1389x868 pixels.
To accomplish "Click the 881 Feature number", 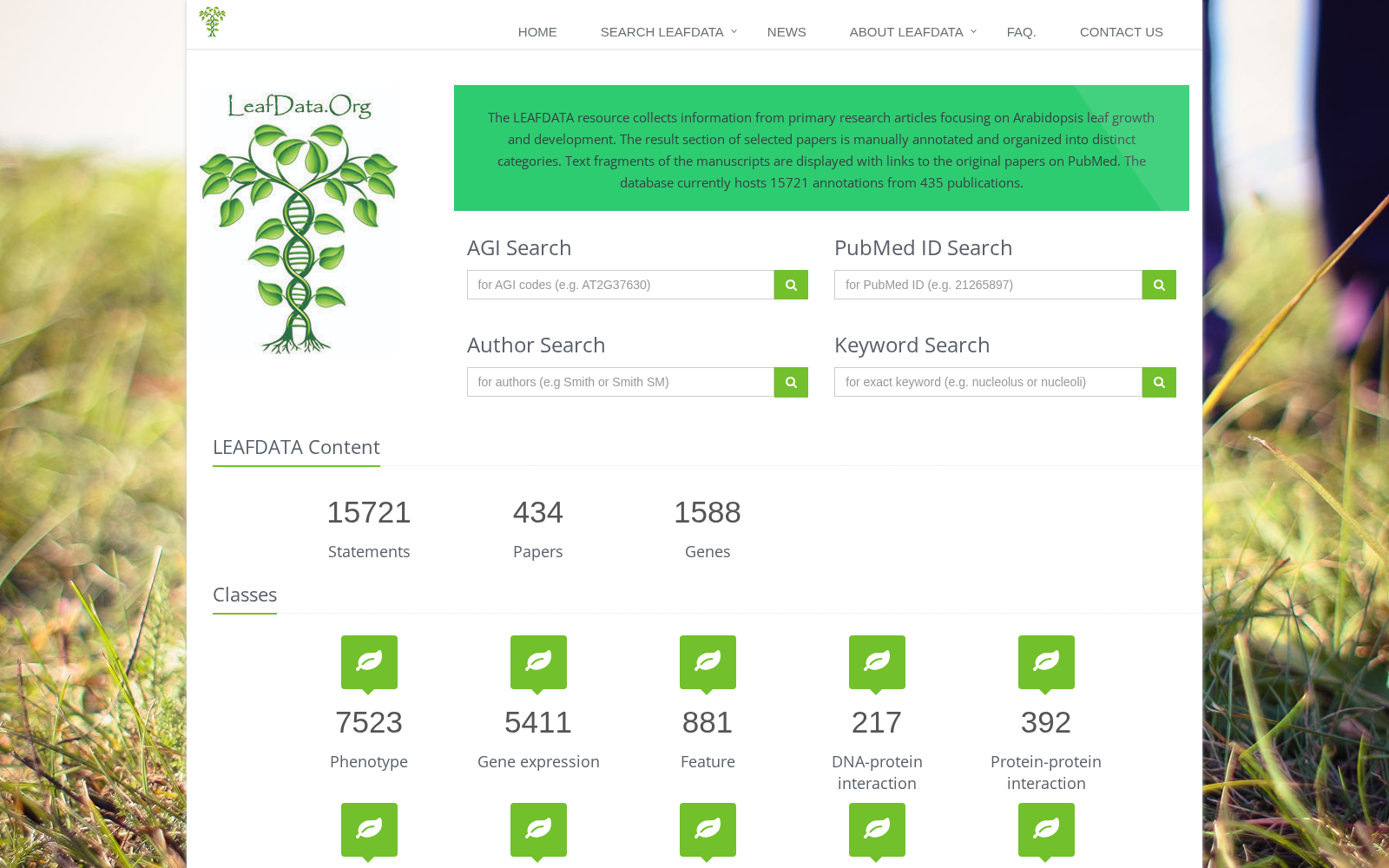I will pyautogui.click(x=708, y=722).
